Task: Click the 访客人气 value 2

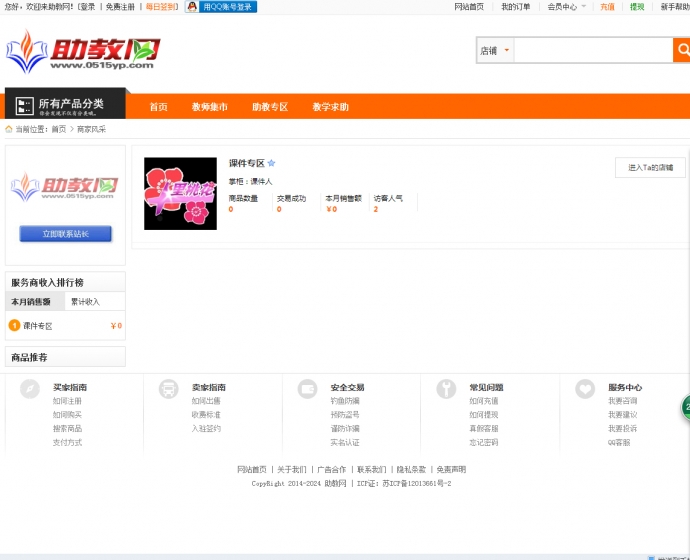Action: click(x=376, y=209)
